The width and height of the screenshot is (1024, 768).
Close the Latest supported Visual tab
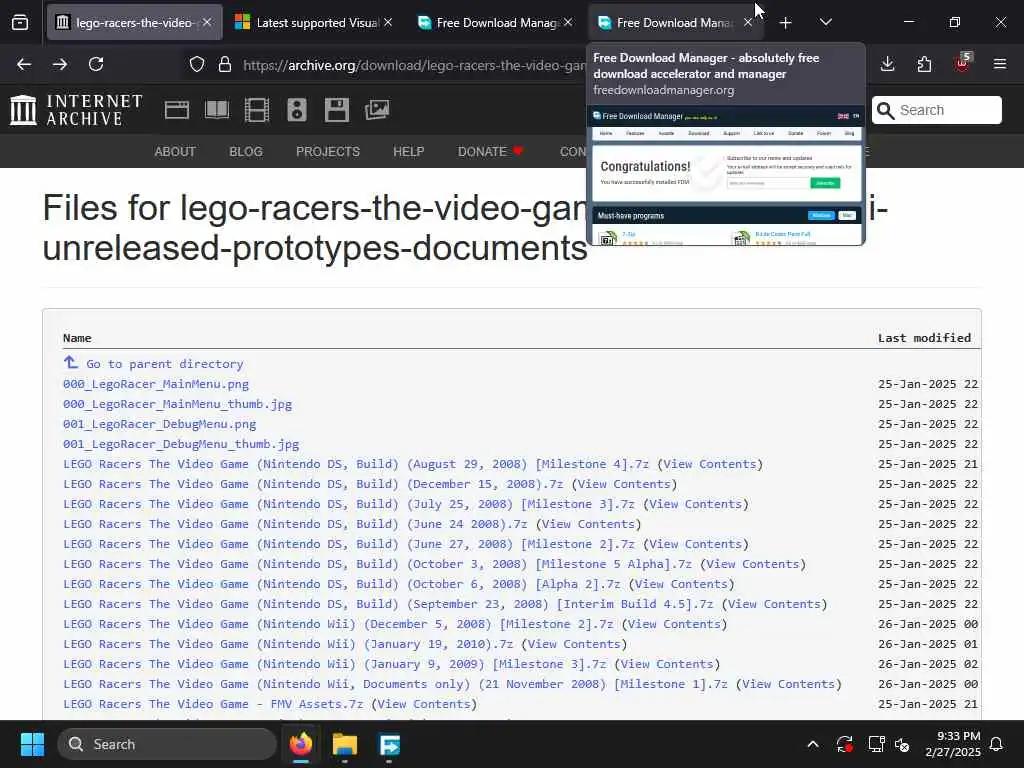[388, 22]
